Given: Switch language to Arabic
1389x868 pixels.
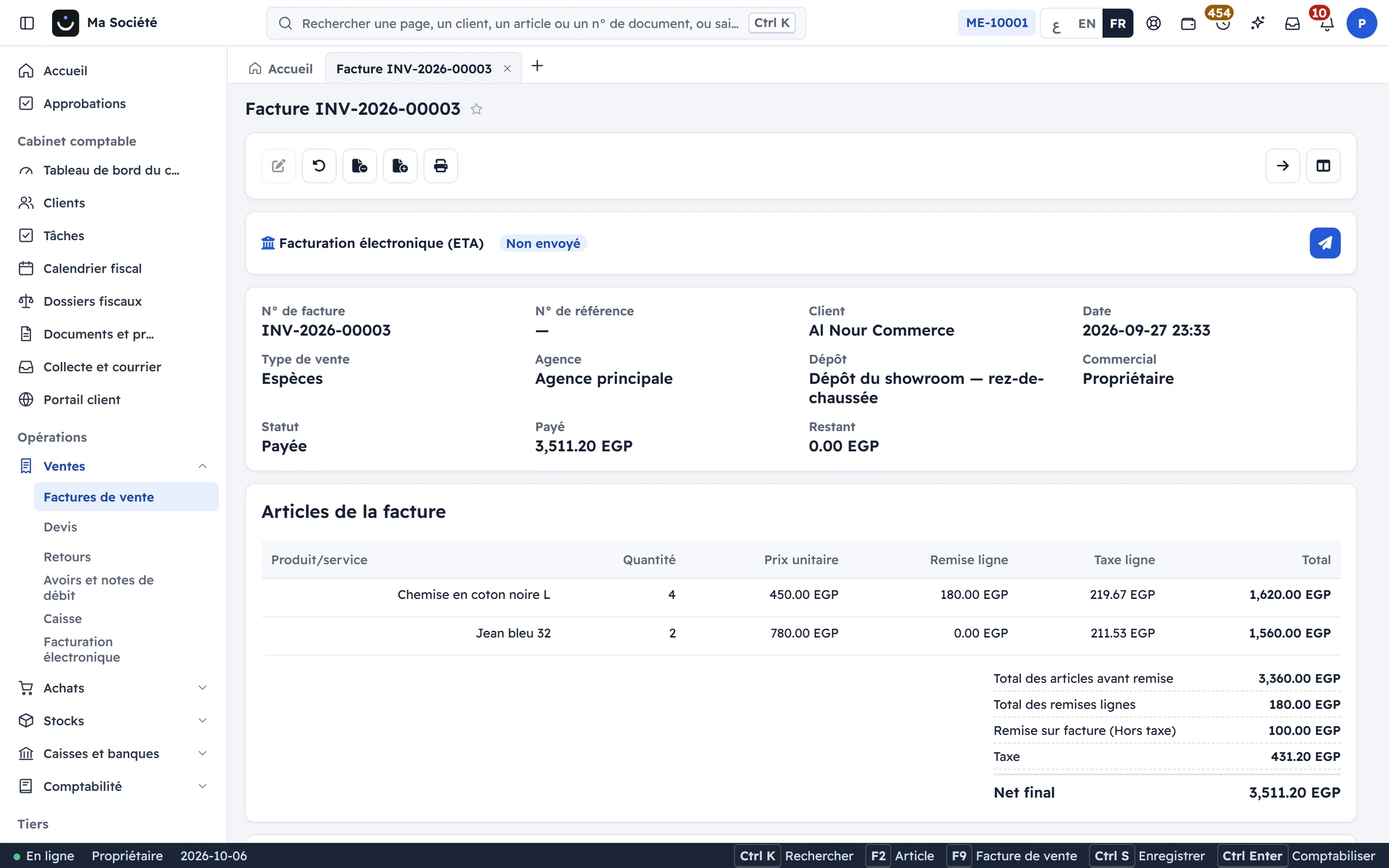Looking at the screenshot, I should point(1057,23).
